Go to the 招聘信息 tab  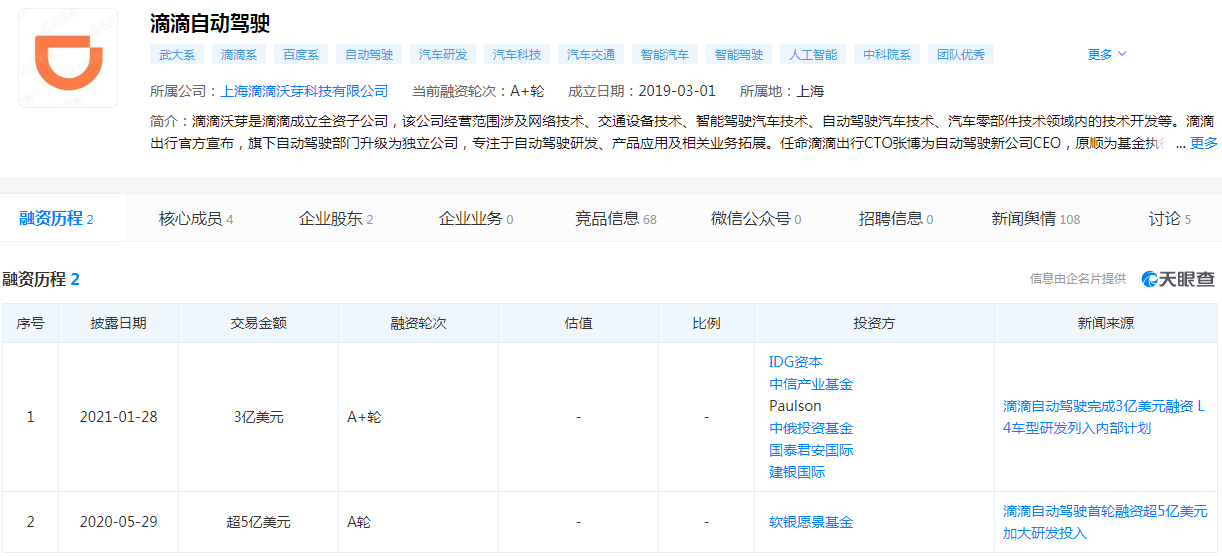coord(896,218)
